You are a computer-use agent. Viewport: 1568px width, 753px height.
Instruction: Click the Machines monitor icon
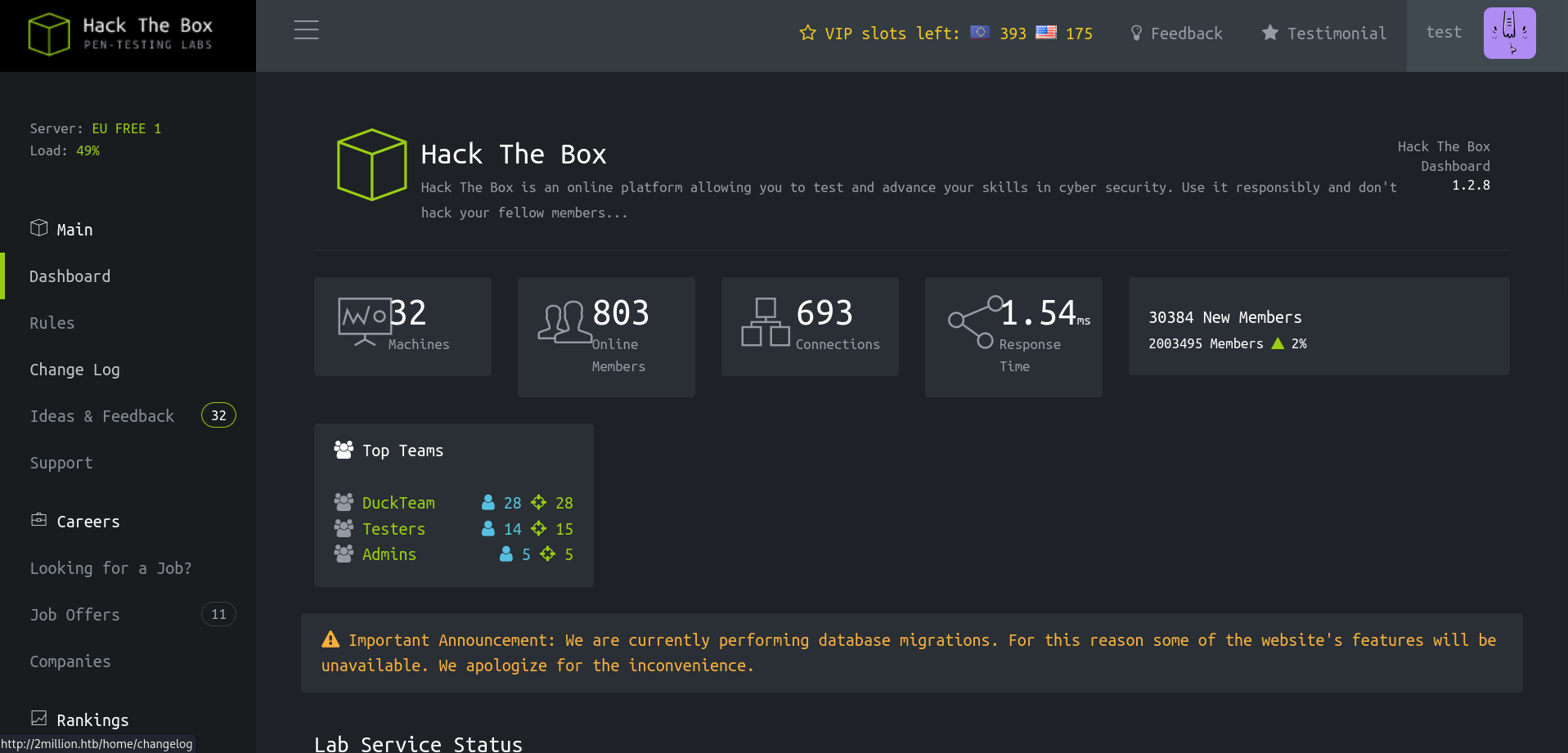tap(364, 320)
